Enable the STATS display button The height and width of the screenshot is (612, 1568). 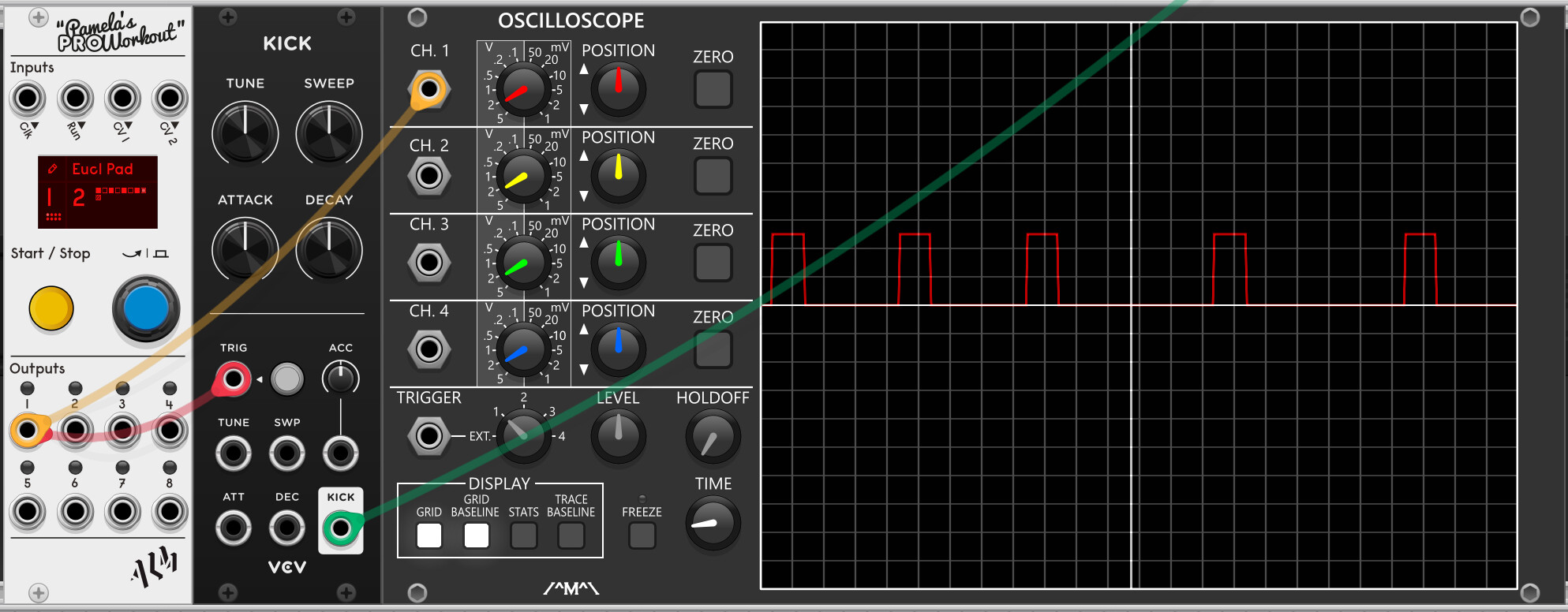tap(523, 535)
